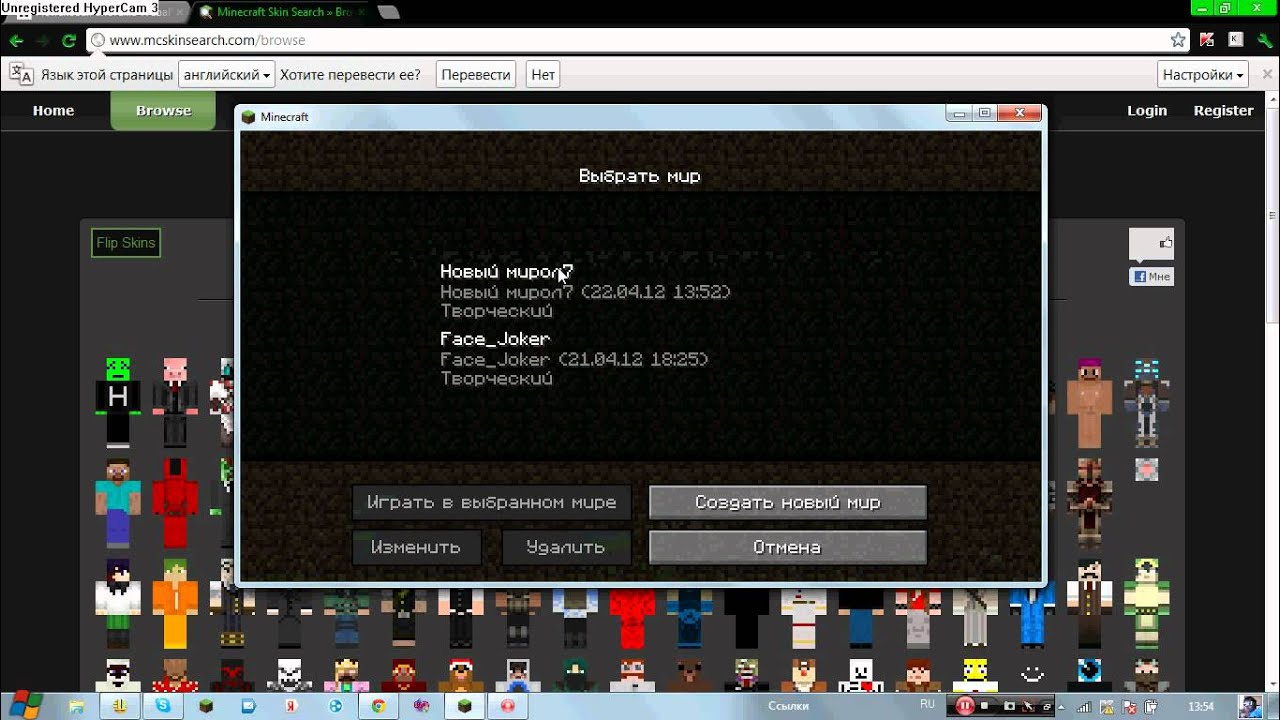This screenshot has height=720, width=1280.
Task: Open the taskbar clock showing 13:54
Action: point(1200,707)
